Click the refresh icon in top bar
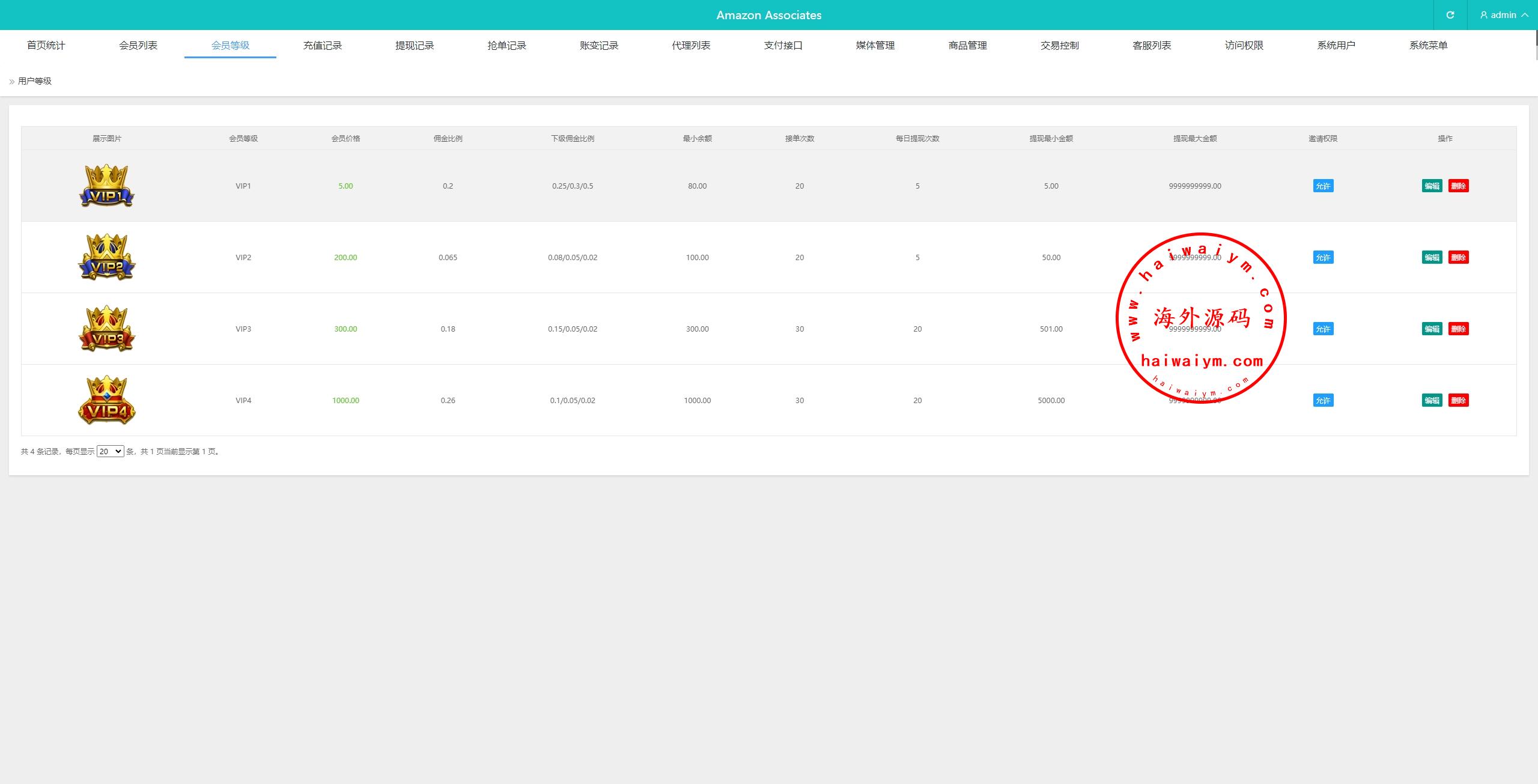1538x784 pixels. tap(1450, 15)
